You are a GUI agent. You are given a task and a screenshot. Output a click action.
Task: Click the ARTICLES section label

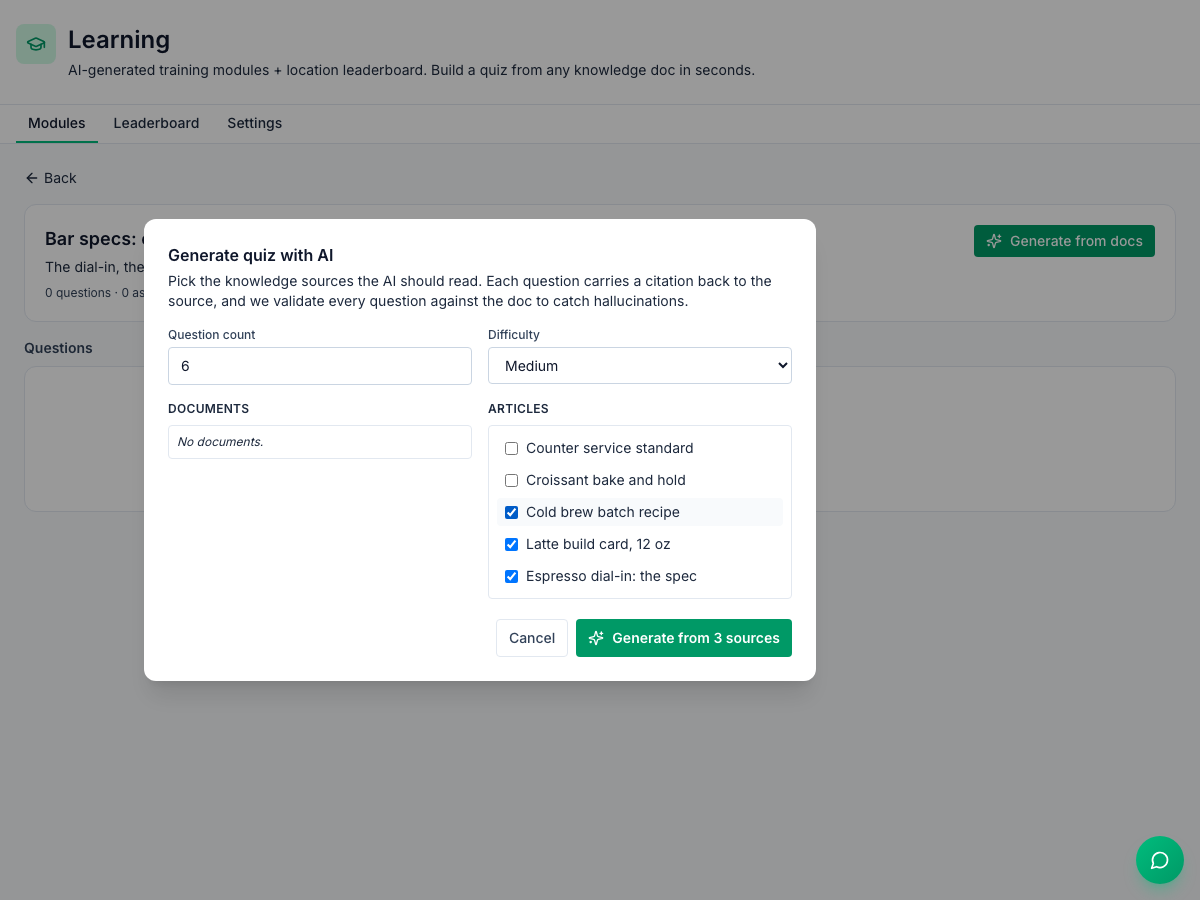(x=518, y=409)
